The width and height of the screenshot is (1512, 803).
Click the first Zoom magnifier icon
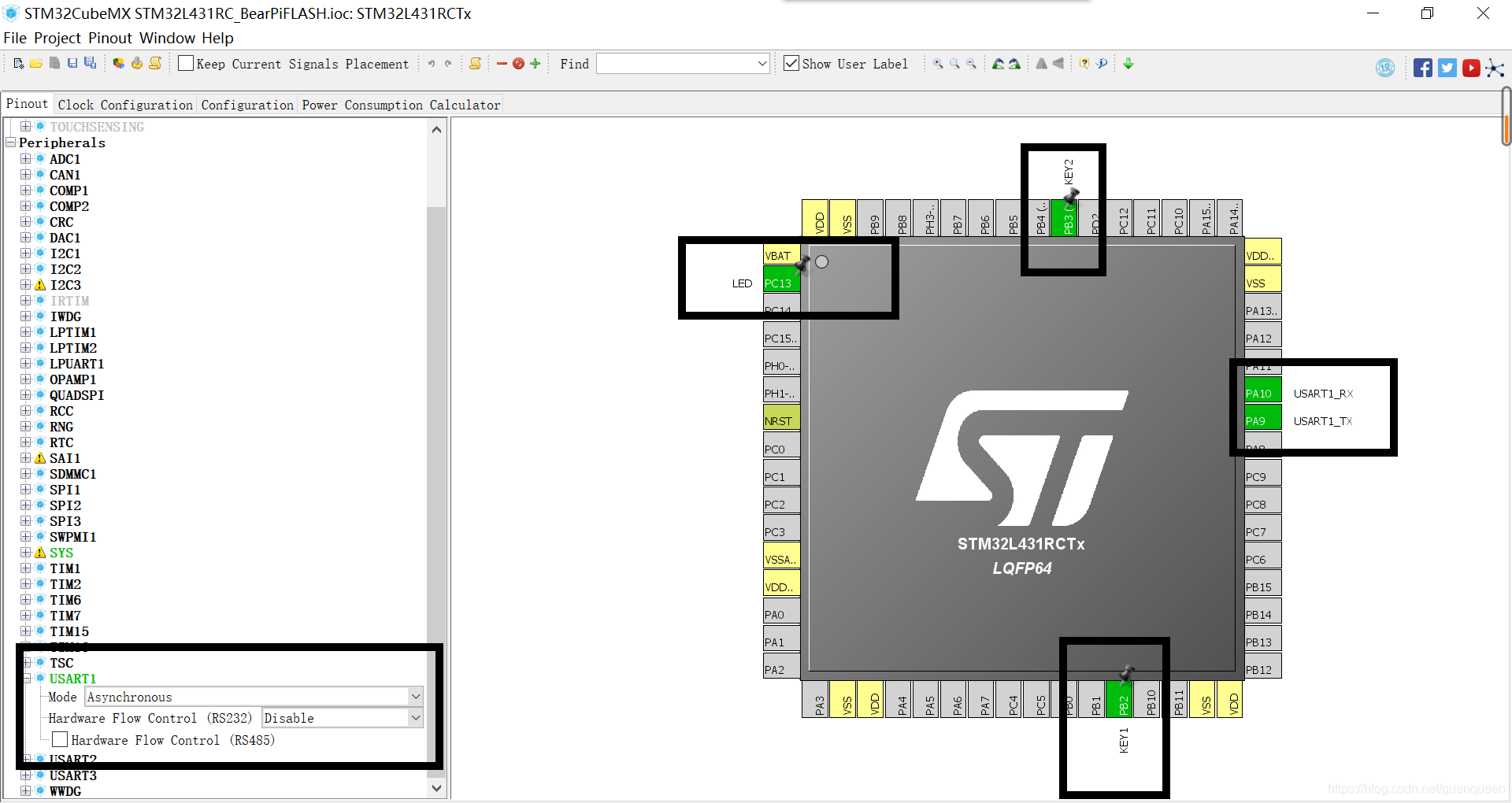(938, 64)
